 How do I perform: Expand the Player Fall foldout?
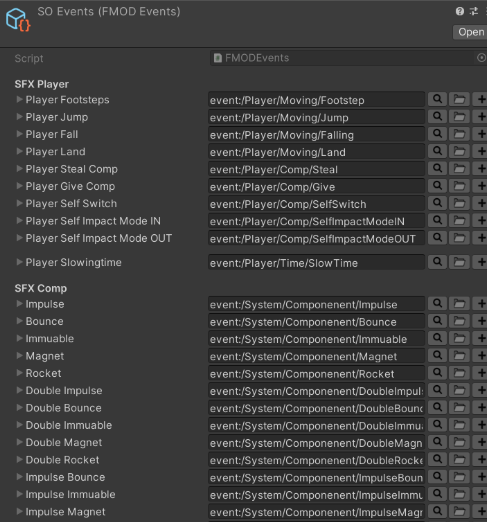[19, 134]
